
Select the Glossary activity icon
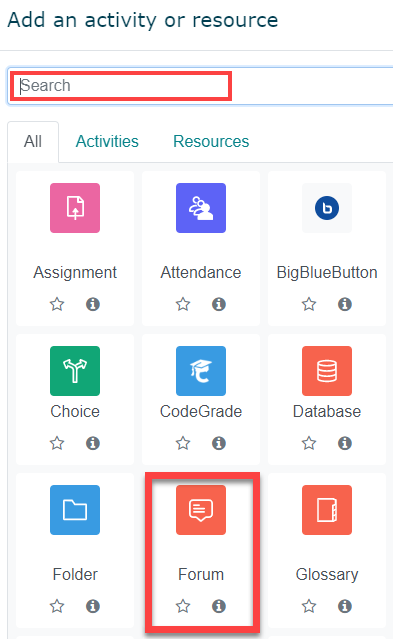click(x=327, y=510)
